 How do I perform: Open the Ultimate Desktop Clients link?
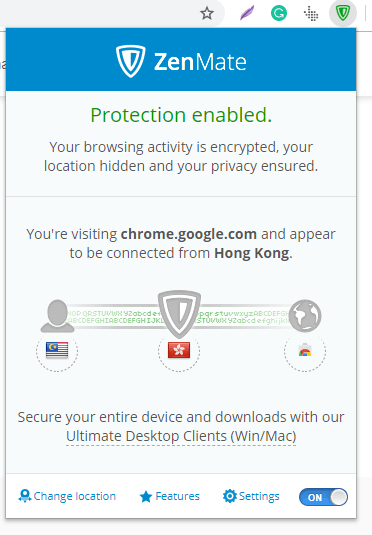click(181, 436)
